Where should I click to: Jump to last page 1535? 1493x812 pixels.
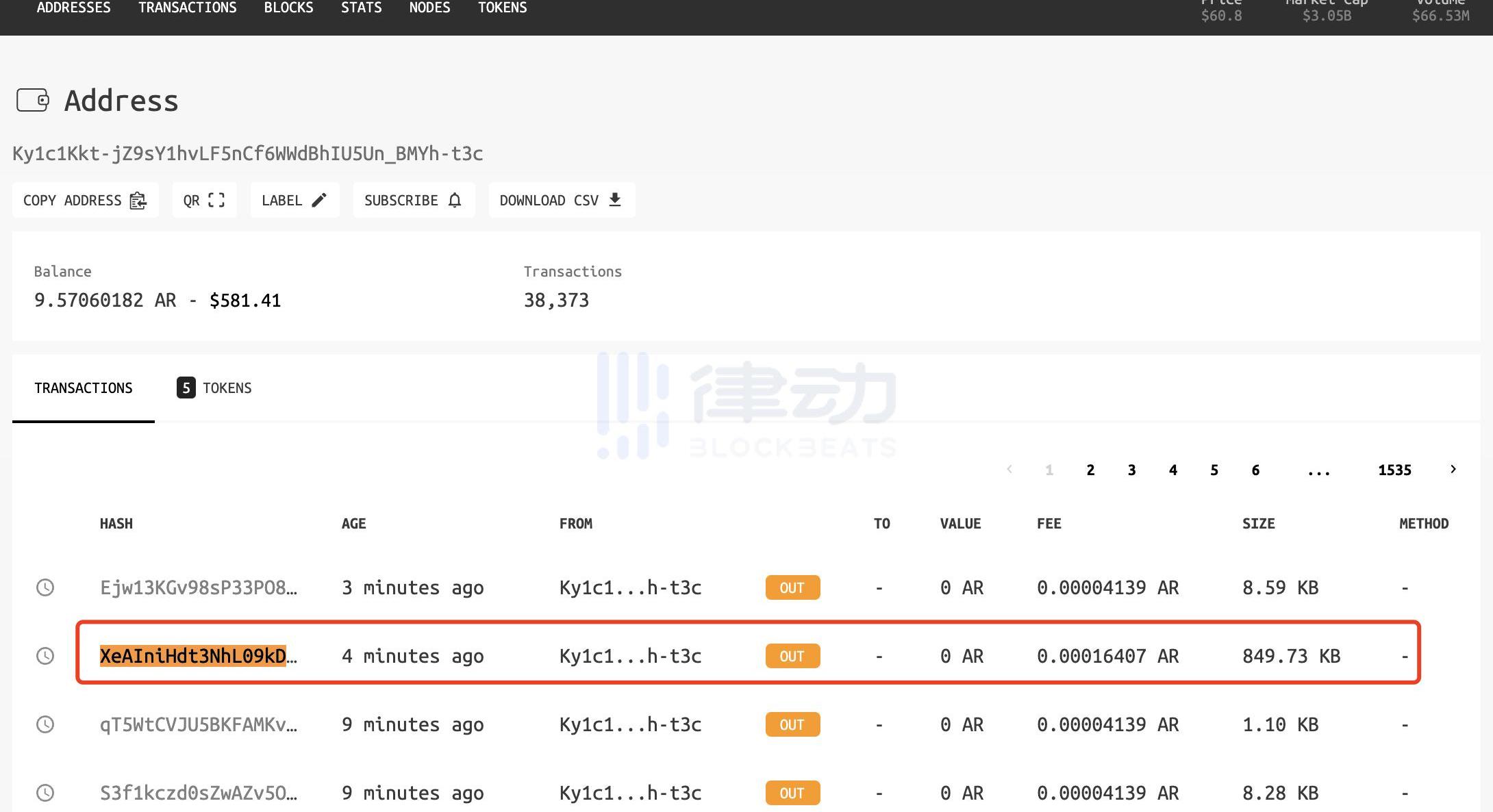click(1394, 470)
